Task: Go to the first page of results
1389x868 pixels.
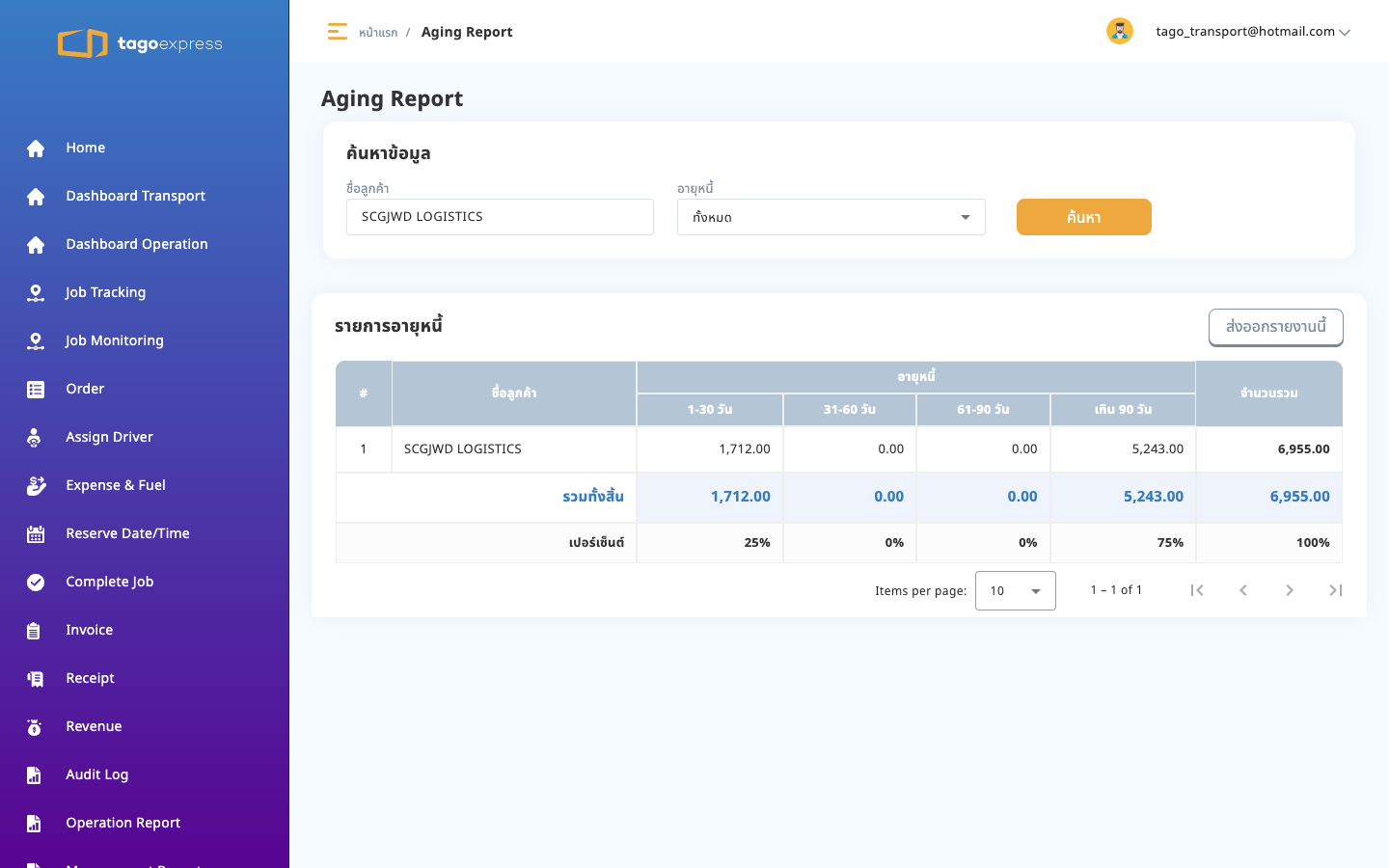Action: coord(1197,590)
